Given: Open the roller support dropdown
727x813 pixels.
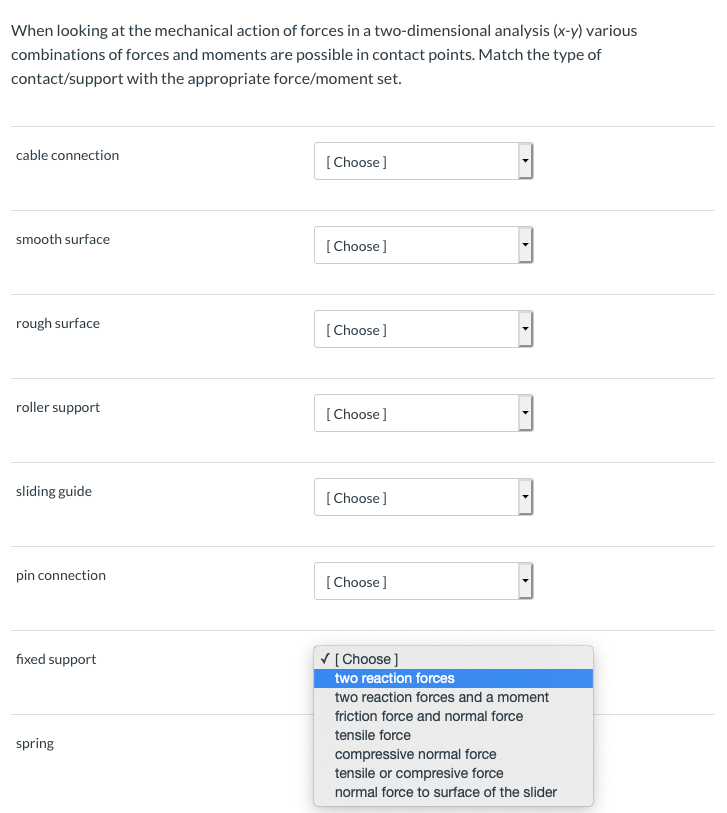Looking at the screenshot, I should (423, 413).
